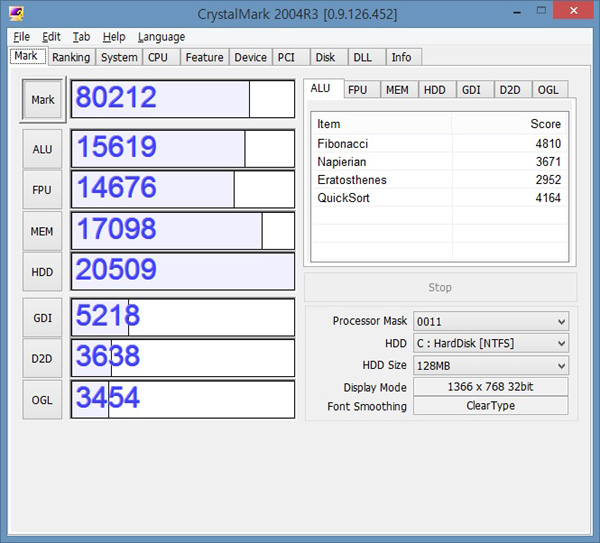
Task: Show HDD details tab in results panel
Action: (x=435, y=90)
